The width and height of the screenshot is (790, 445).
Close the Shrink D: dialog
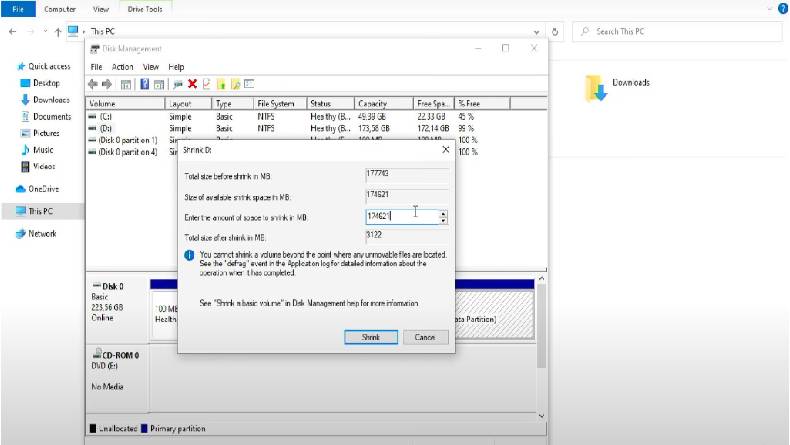(x=445, y=150)
